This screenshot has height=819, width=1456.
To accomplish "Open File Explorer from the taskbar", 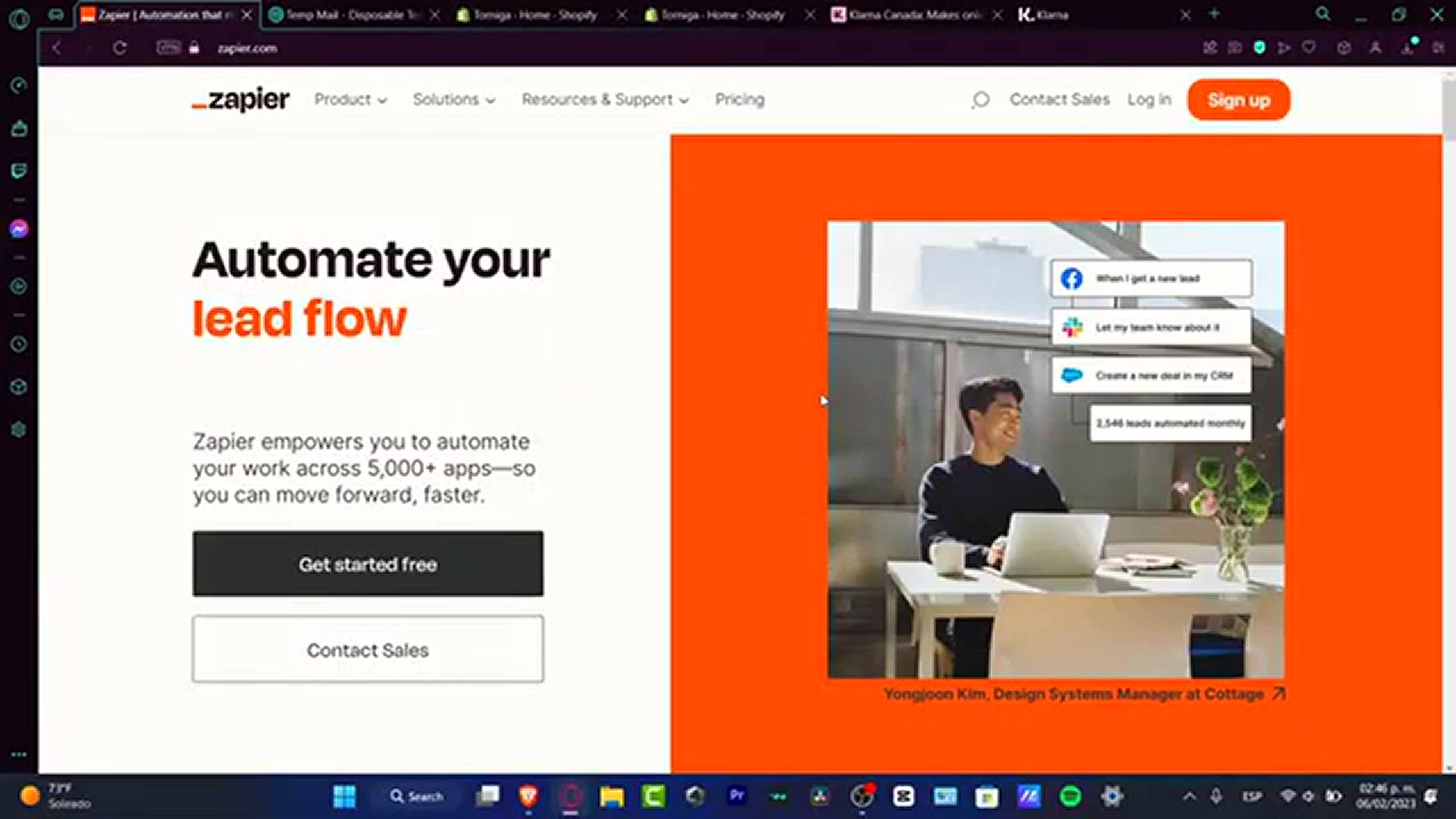I will (611, 796).
